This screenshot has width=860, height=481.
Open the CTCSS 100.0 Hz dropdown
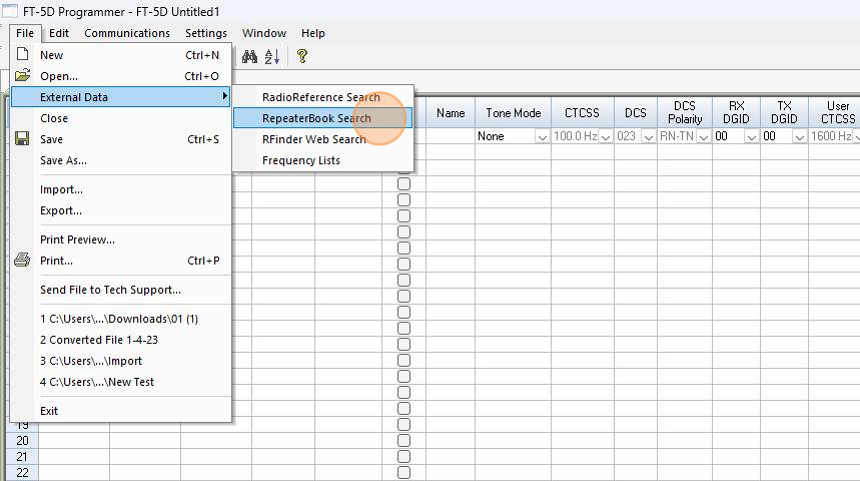click(x=606, y=137)
